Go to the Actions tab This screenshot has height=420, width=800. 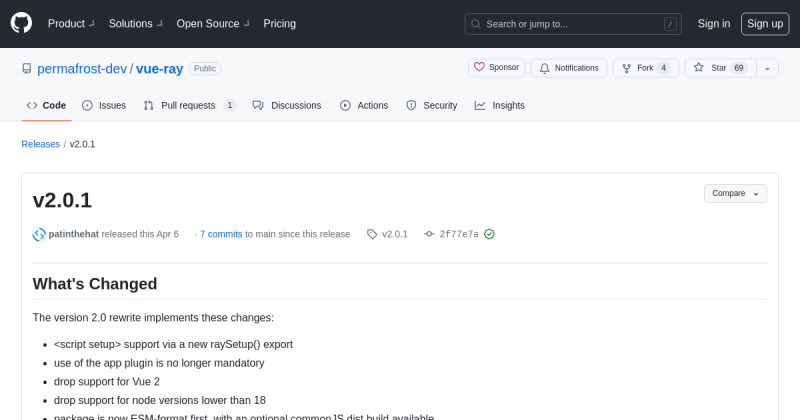tap(364, 105)
